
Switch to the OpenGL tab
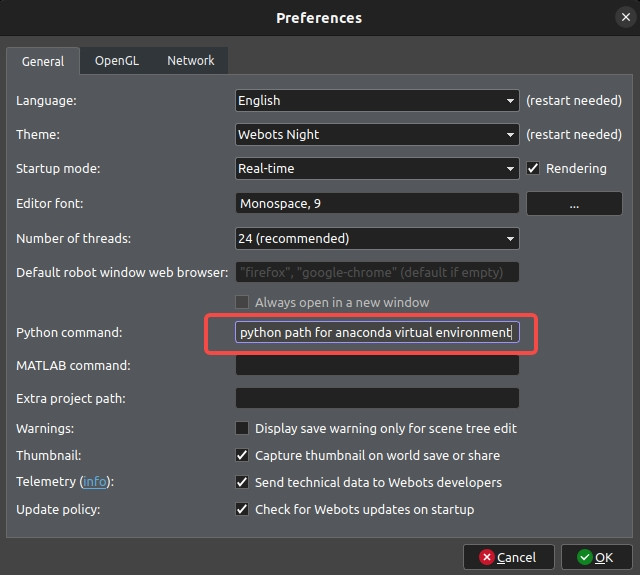pos(117,60)
